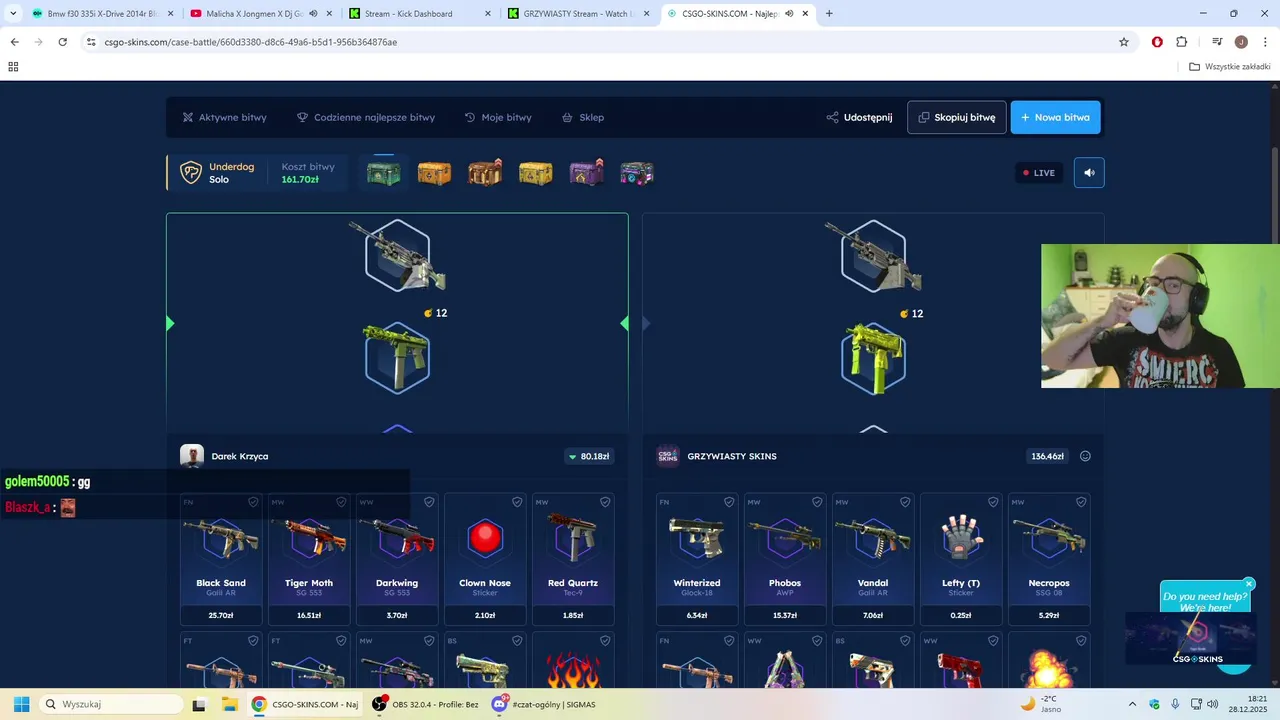Image resolution: width=1280 pixels, height=720 pixels.
Task: Mute the Malicha YouTube tab audio
Action: point(313,14)
